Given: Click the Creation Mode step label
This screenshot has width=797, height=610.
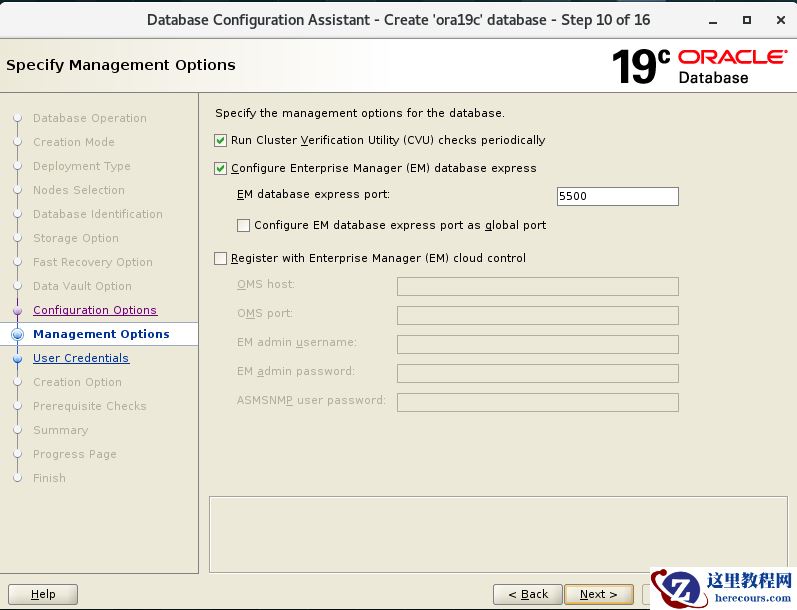Looking at the screenshot, I should (x=74, y=142).
